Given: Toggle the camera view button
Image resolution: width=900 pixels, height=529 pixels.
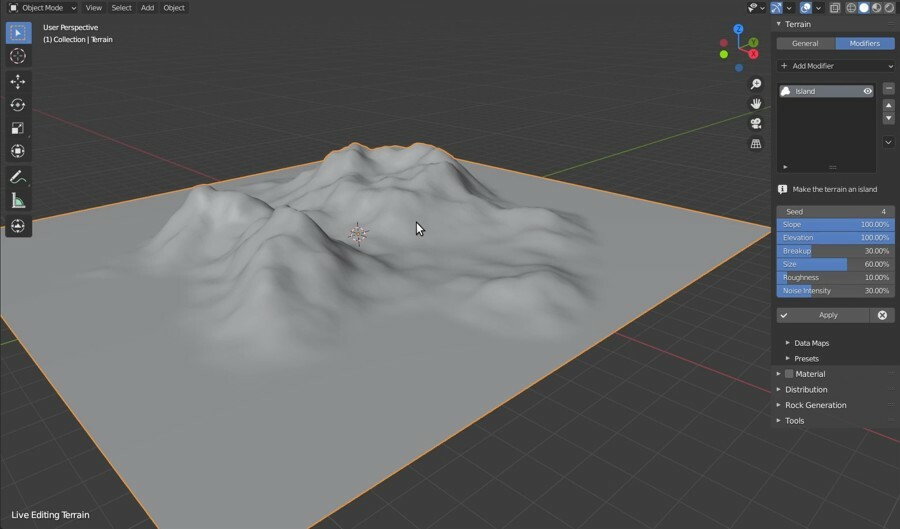Looking at the screenshot, I should pyautogui.click(x=756, y=123).
